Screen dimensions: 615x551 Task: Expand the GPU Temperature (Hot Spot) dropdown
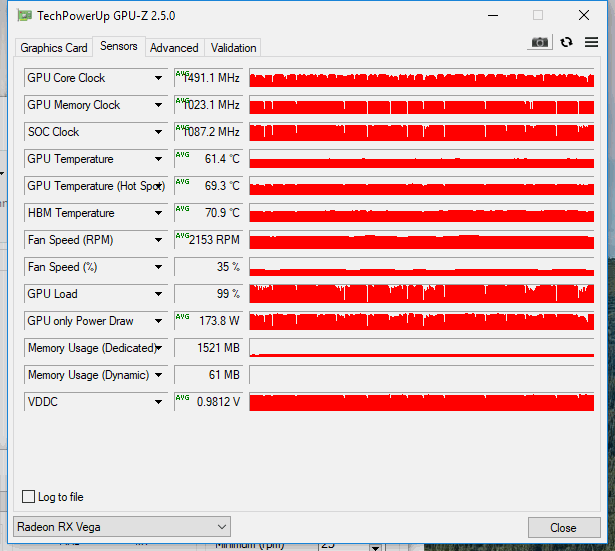[x=159, y=186]
